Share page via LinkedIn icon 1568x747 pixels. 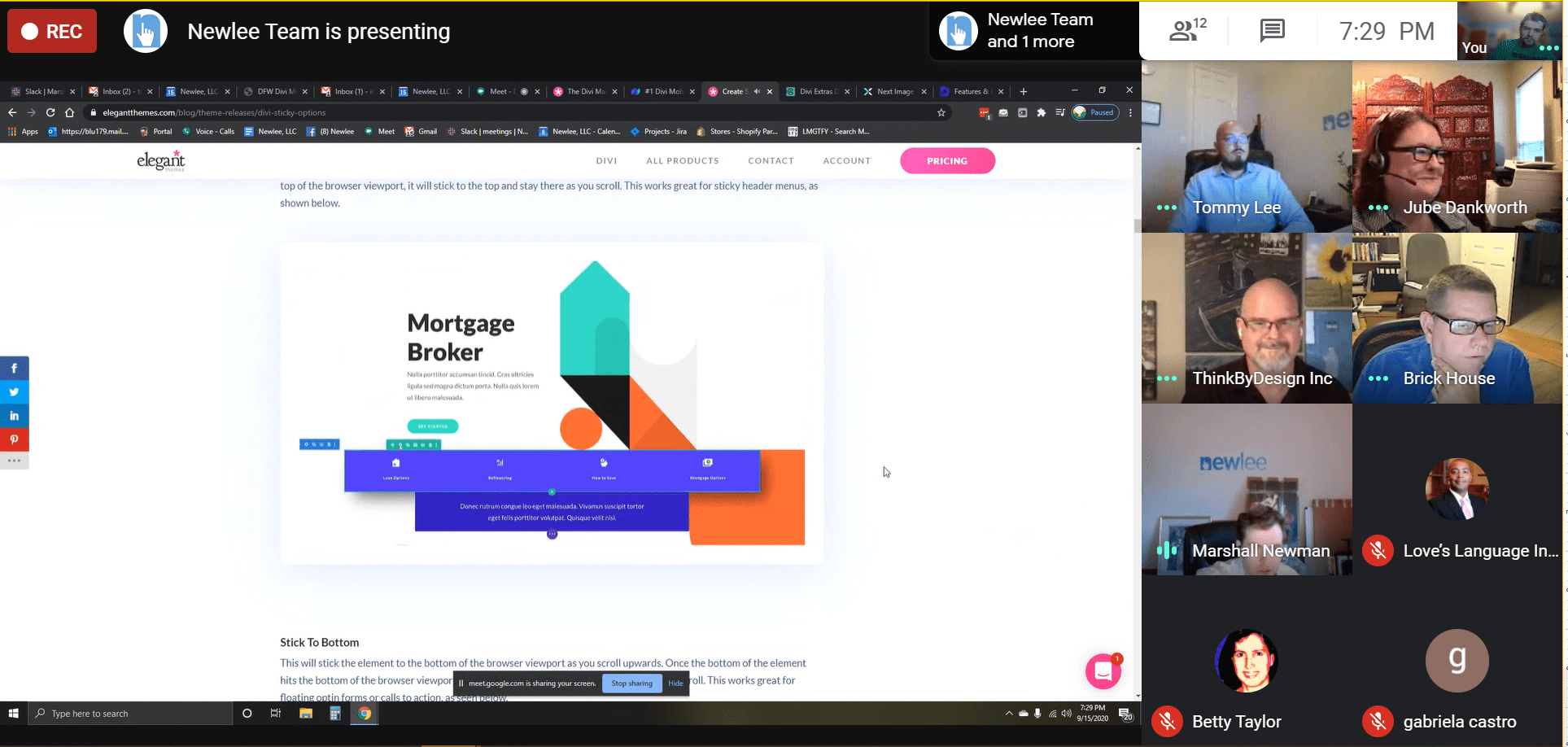click(x=14, y=416)
